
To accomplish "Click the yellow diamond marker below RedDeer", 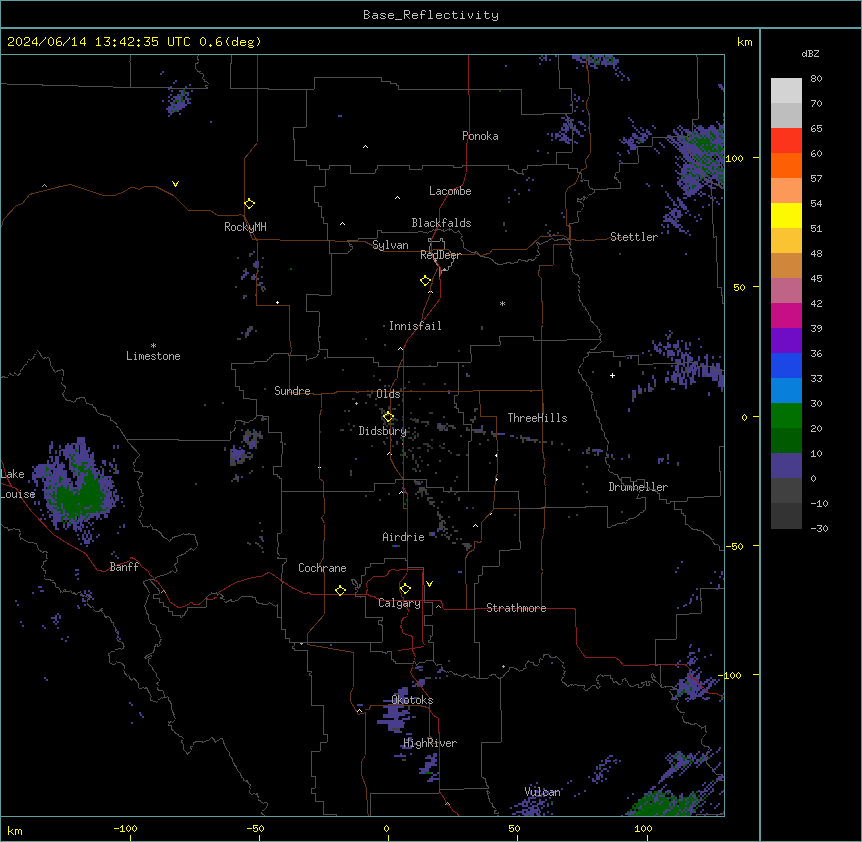I will 426,281.
